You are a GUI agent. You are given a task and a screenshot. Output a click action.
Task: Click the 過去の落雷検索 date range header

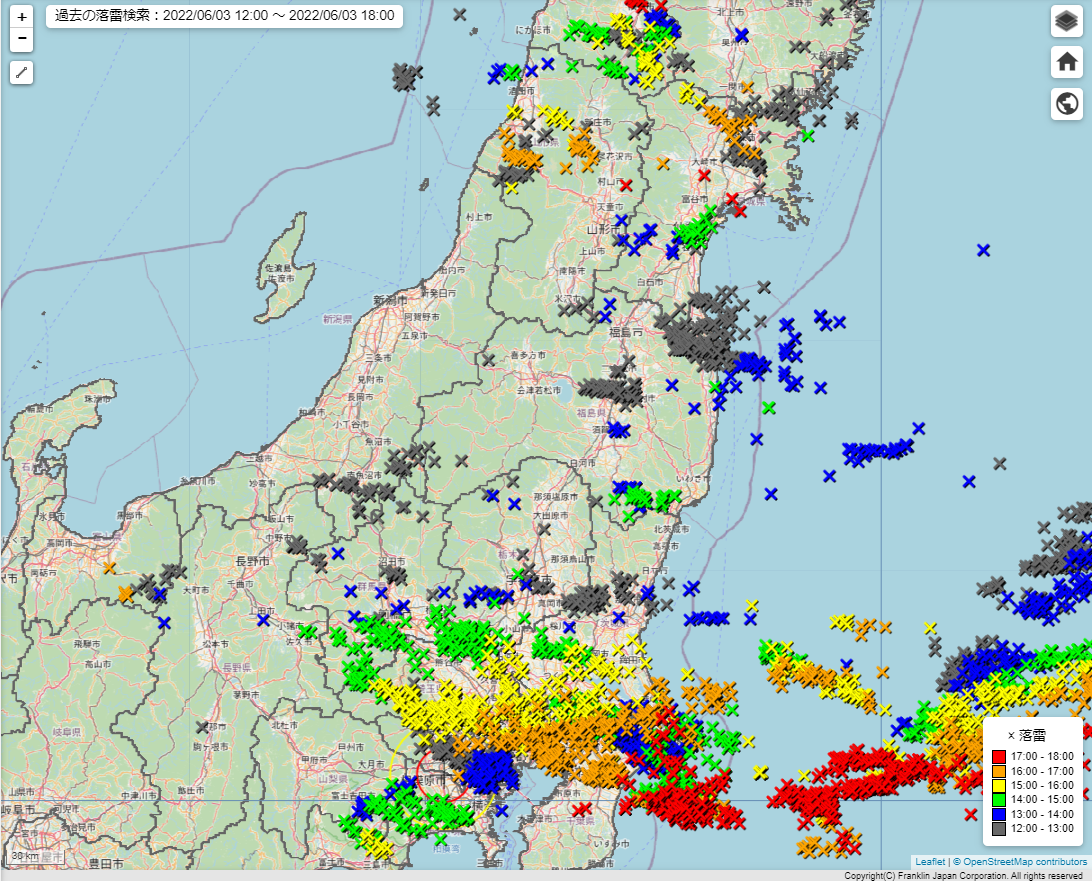225,16
